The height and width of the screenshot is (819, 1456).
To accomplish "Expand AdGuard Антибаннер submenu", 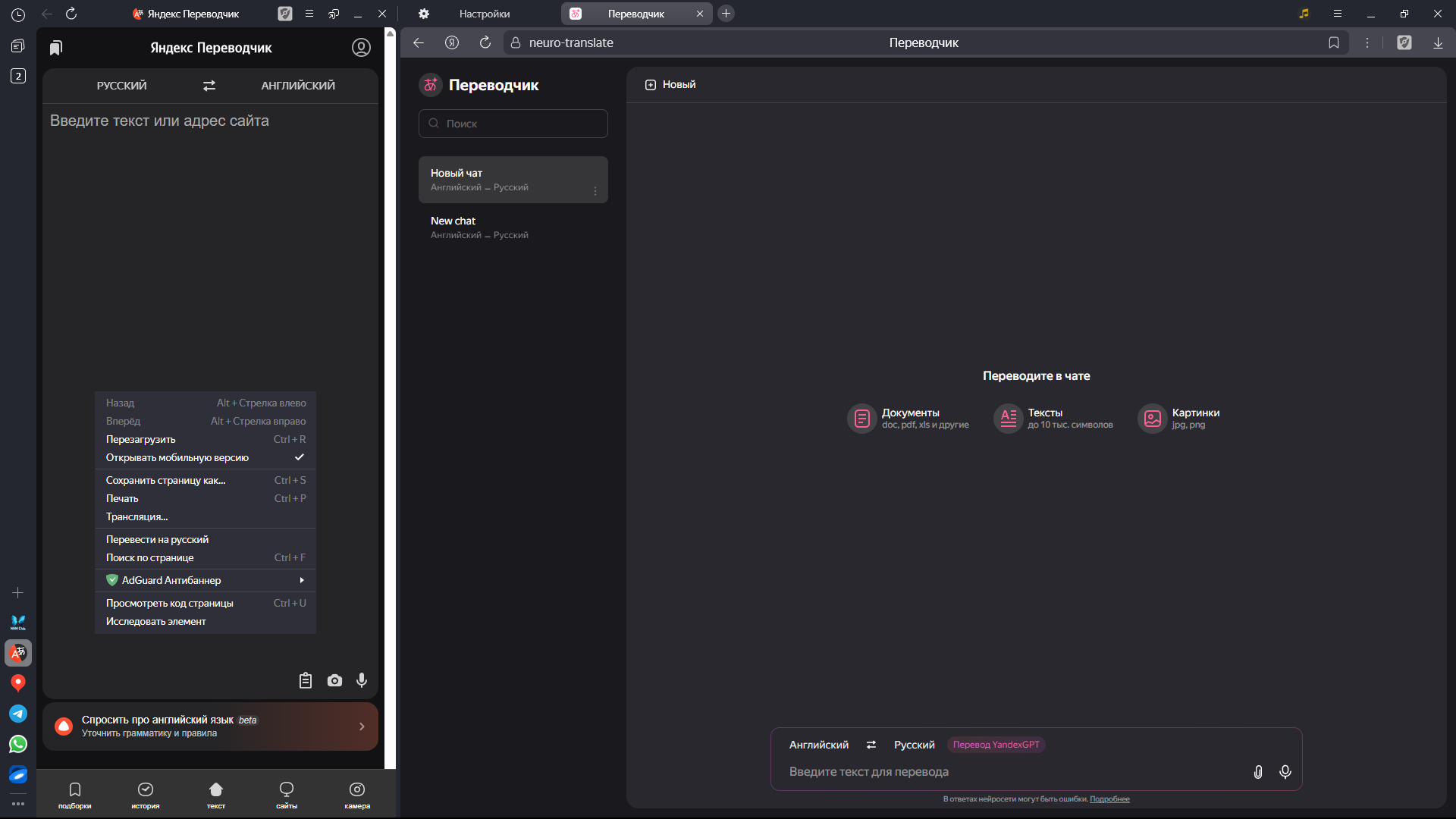I will [205, 580].
